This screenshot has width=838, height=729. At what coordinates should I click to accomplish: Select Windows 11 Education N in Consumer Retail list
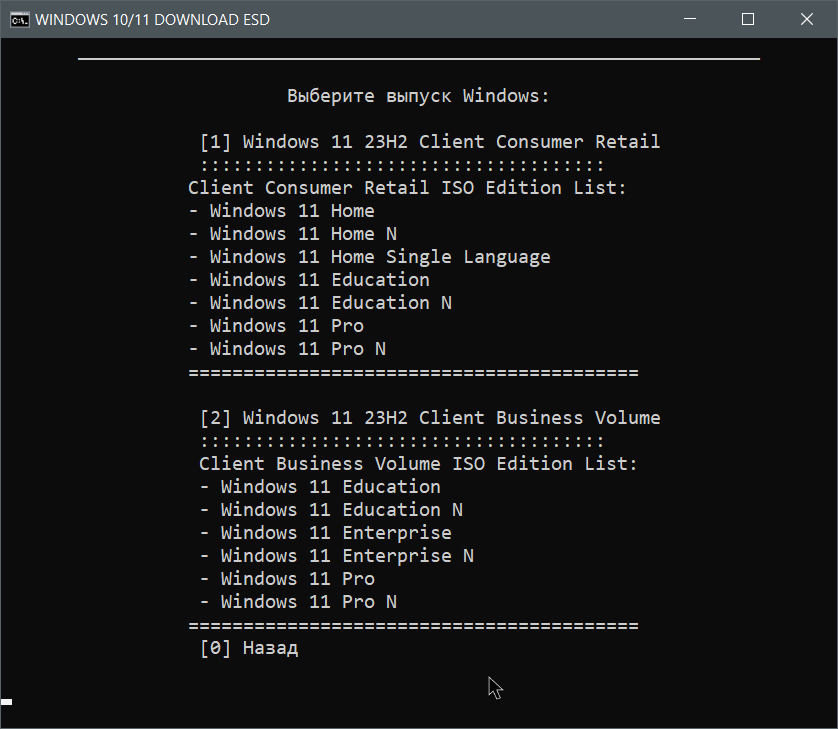(319, 302)
